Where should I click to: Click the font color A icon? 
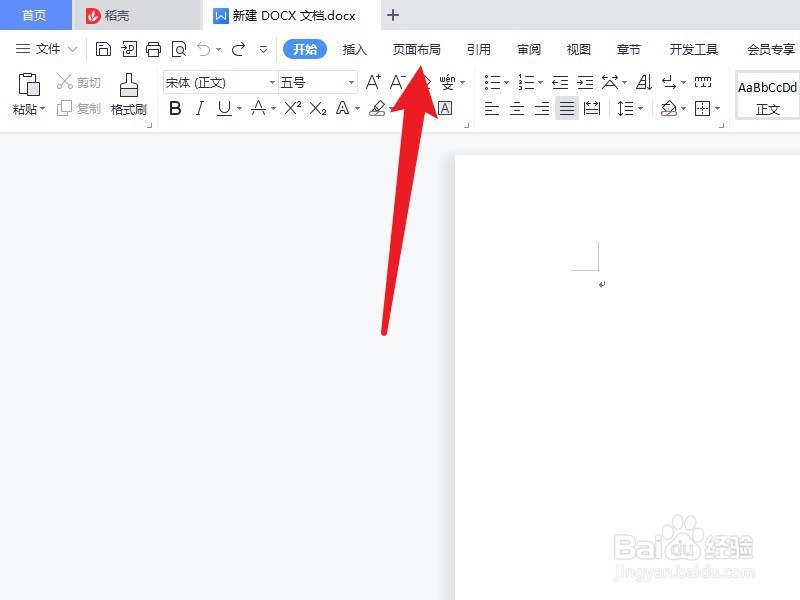pos(259,108)
